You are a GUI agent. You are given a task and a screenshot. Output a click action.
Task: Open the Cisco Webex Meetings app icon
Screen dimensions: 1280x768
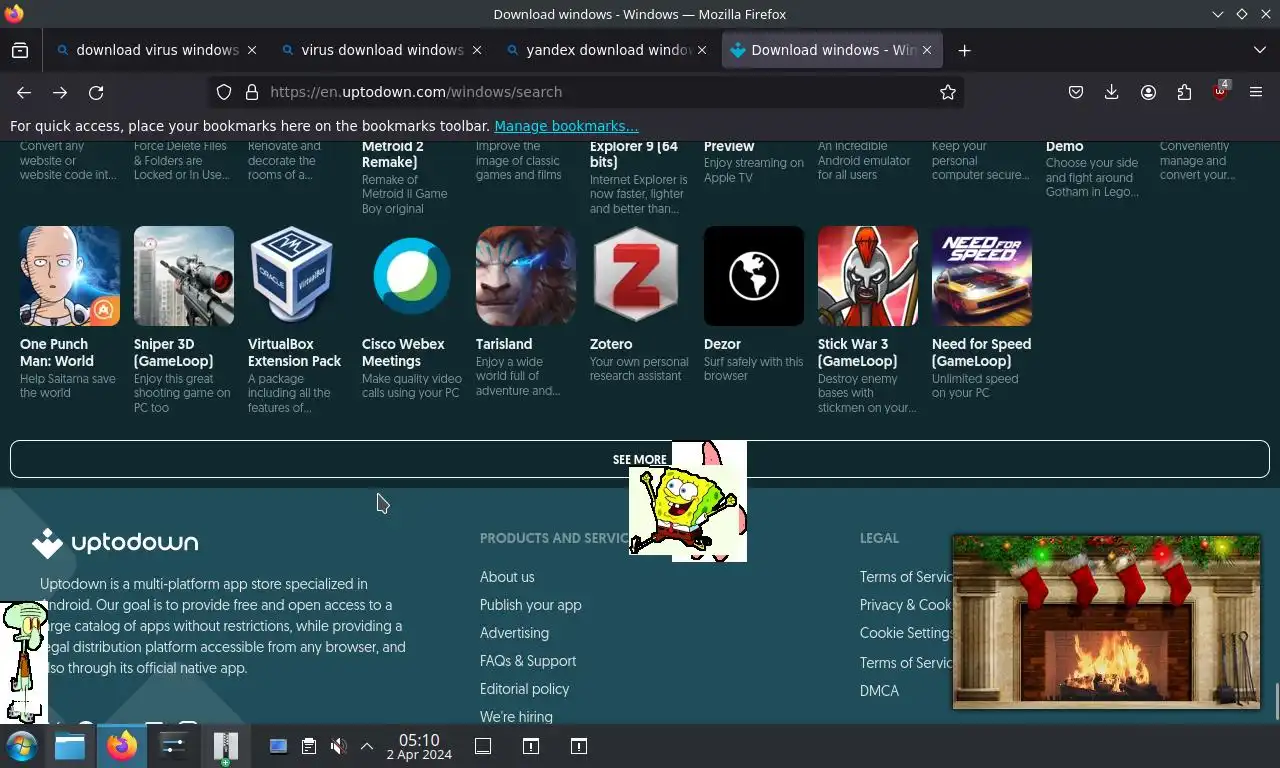pyautogui.click(x=412, y=276)
